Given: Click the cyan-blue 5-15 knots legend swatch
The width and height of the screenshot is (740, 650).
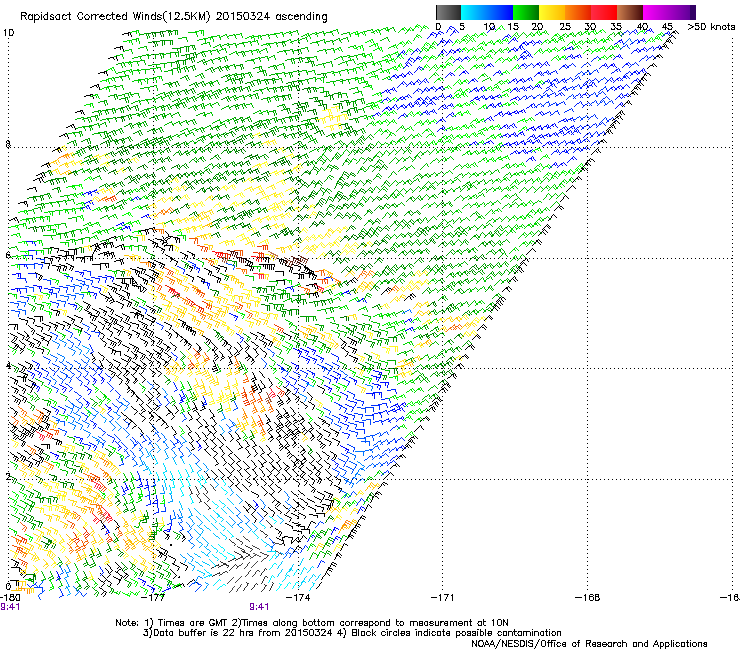Looking at the screenshot, I should click(x=487, y=12).
